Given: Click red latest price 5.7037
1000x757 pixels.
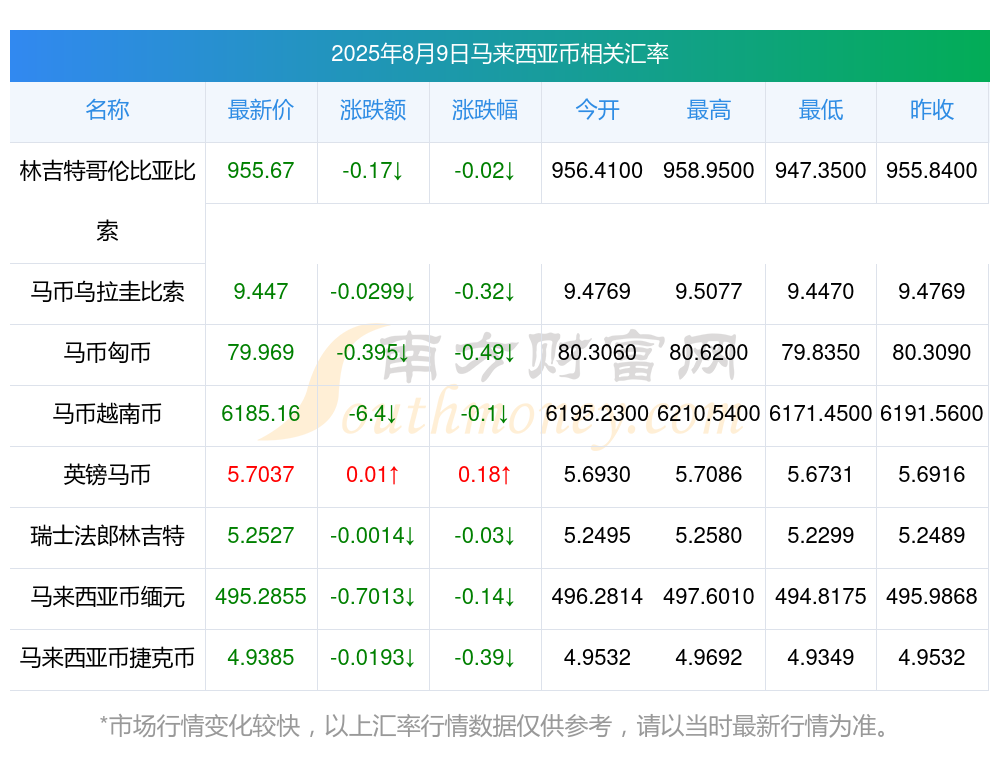Looking at the screenshot, I should [261, 474].
